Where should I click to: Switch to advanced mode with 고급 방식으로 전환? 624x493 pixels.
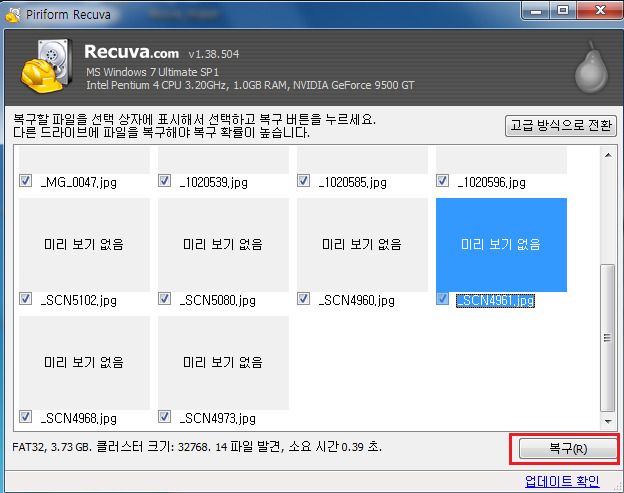point(561,126)
